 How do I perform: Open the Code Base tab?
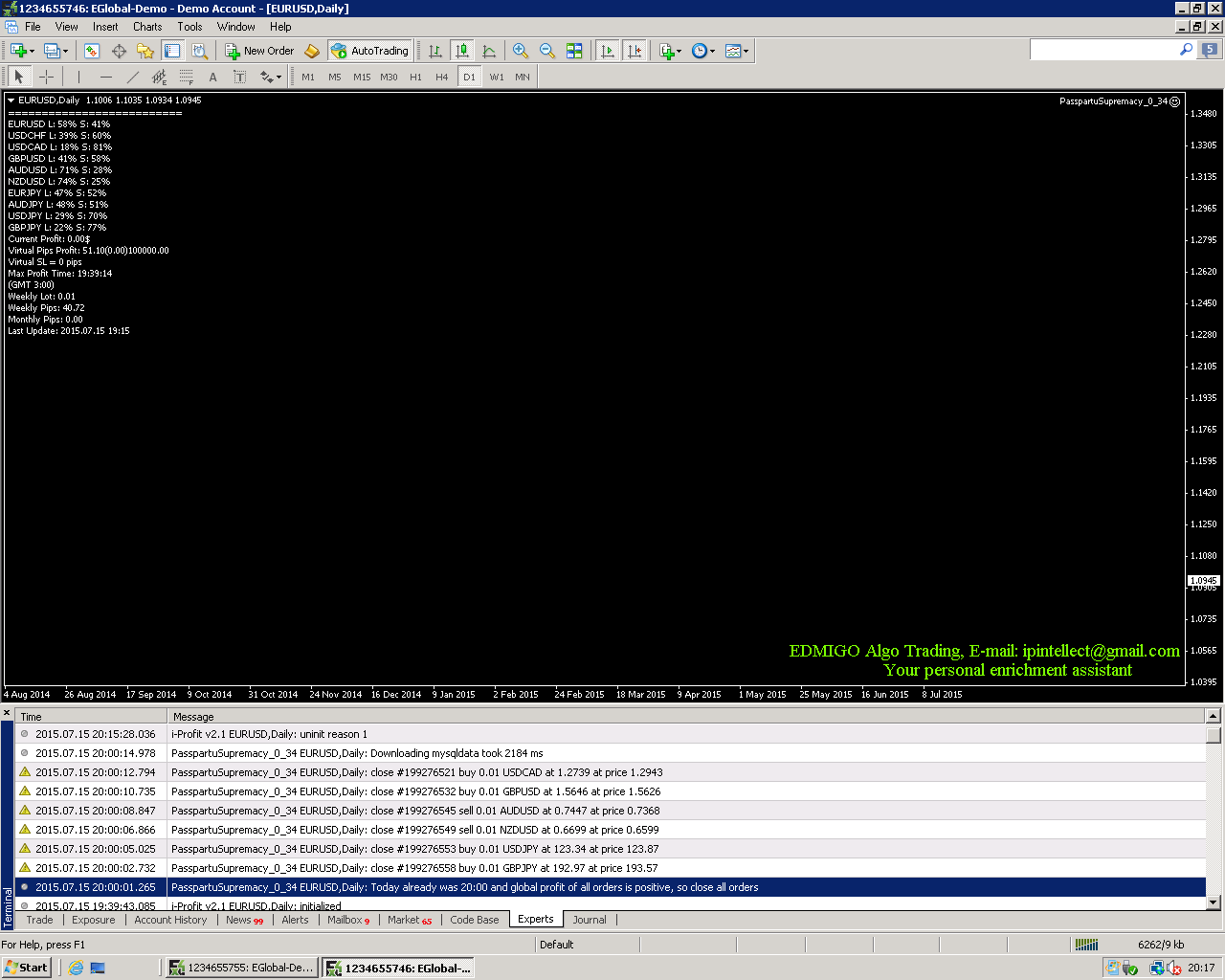pyautogui.click(x=475, y=920)
